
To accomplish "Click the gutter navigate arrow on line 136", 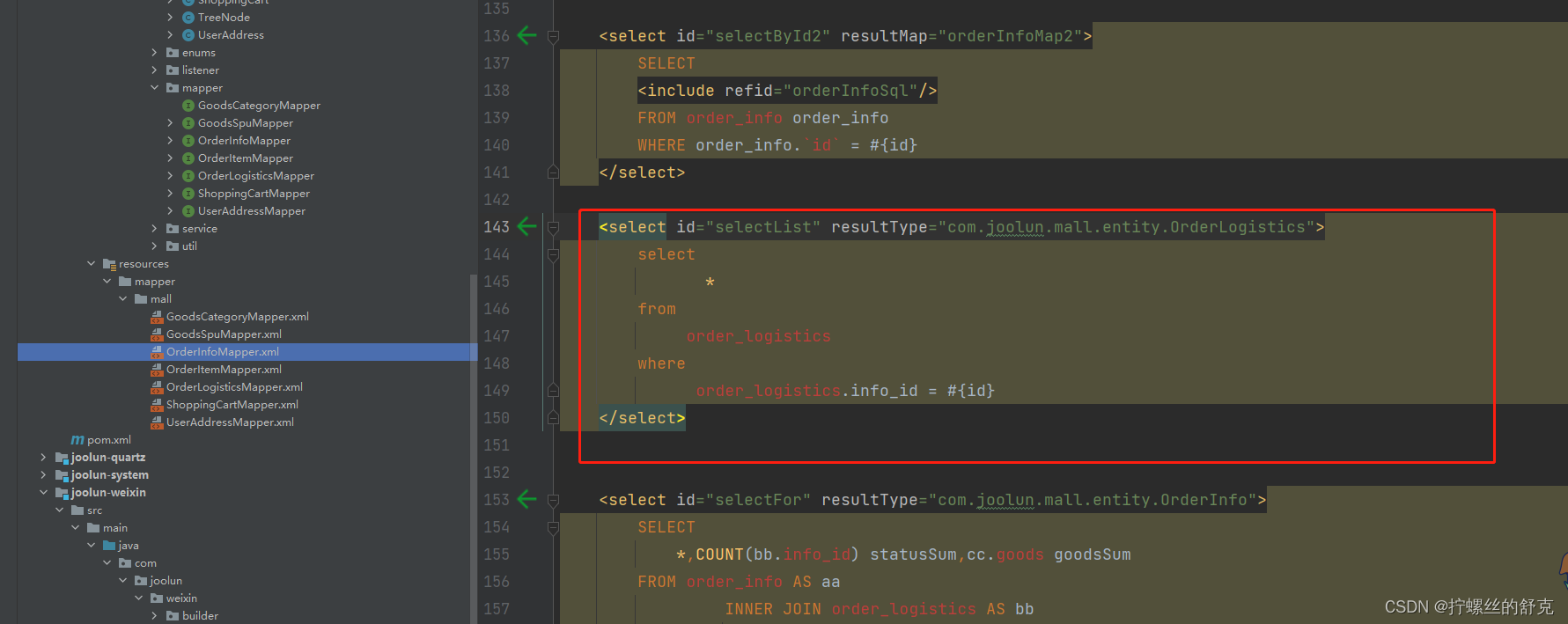I will (x=526, y=35).
